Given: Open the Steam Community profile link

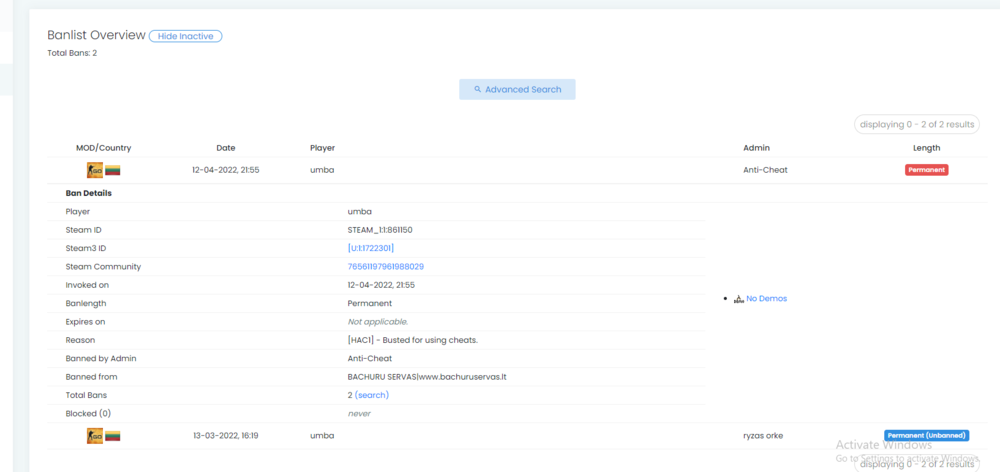Looking at the screenshot, I should coord(385,267).
